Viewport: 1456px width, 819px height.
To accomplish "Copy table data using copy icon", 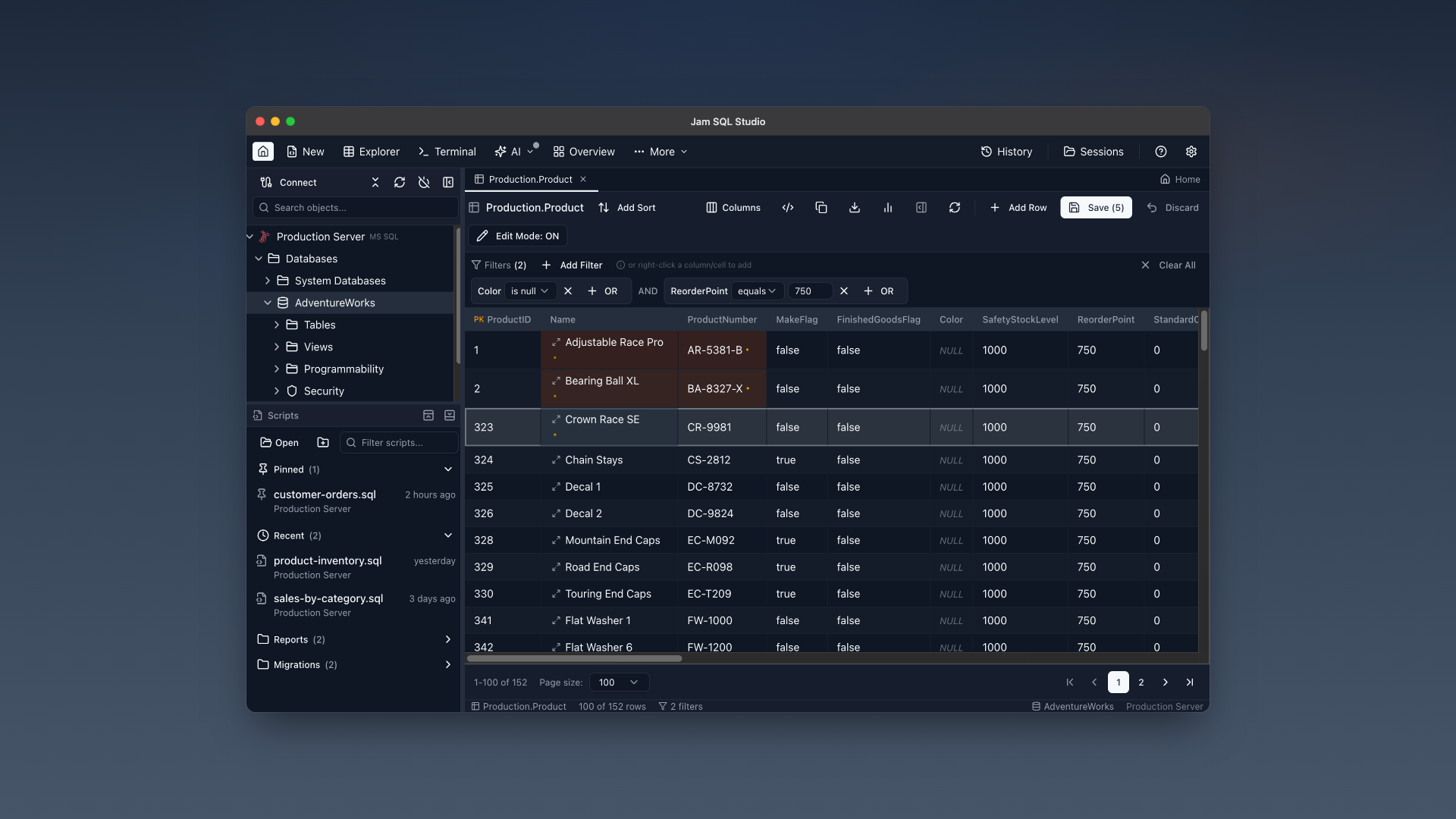I will click(821, 207).
